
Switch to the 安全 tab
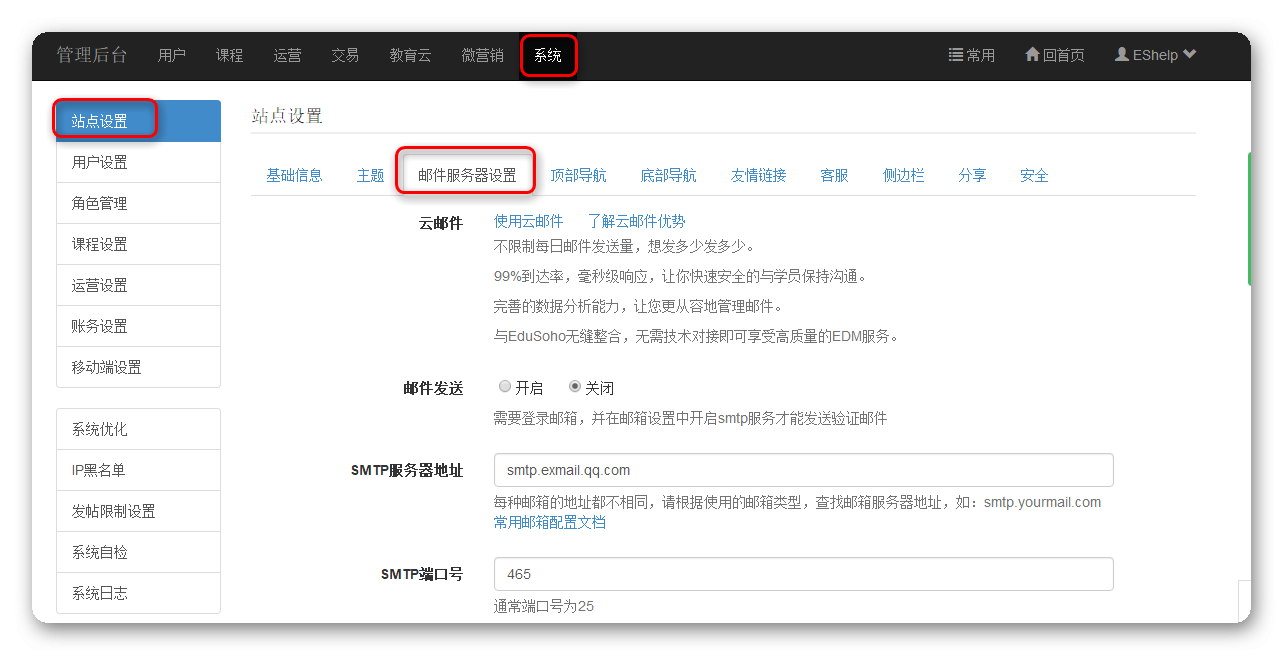(x=1034, y=175)
